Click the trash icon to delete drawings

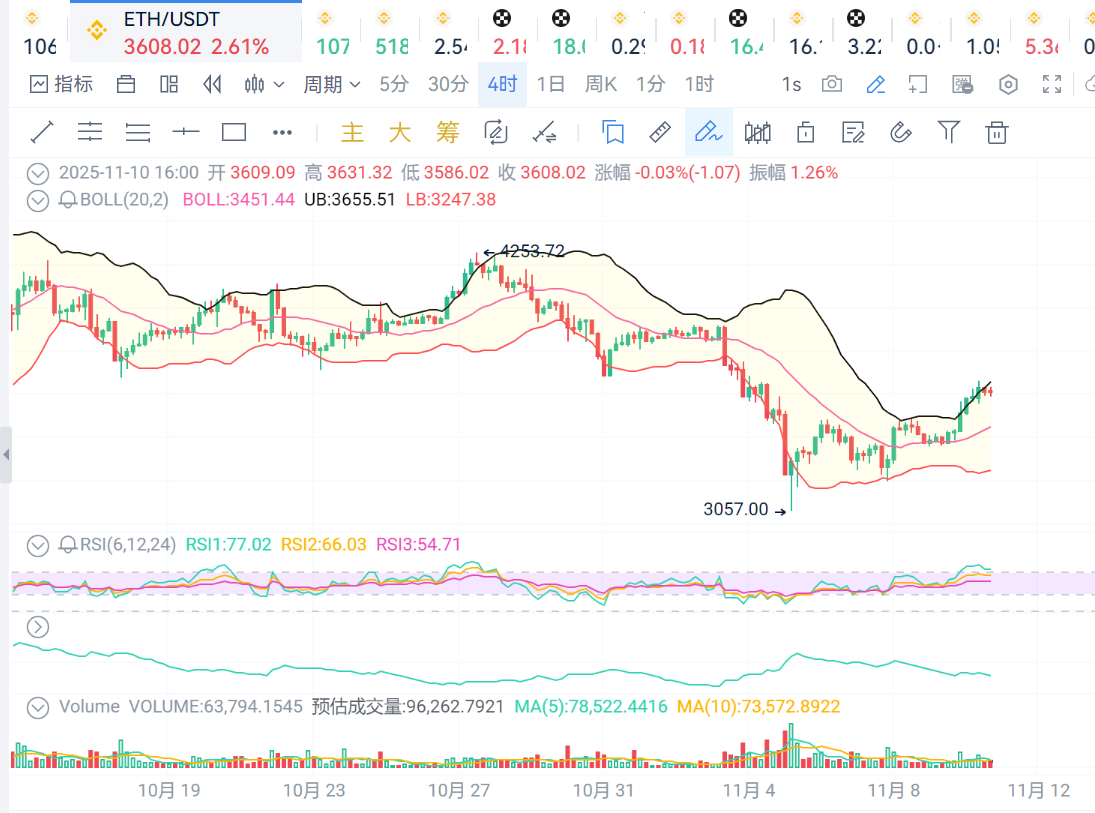pyautogui.click(x=996, y=132)
